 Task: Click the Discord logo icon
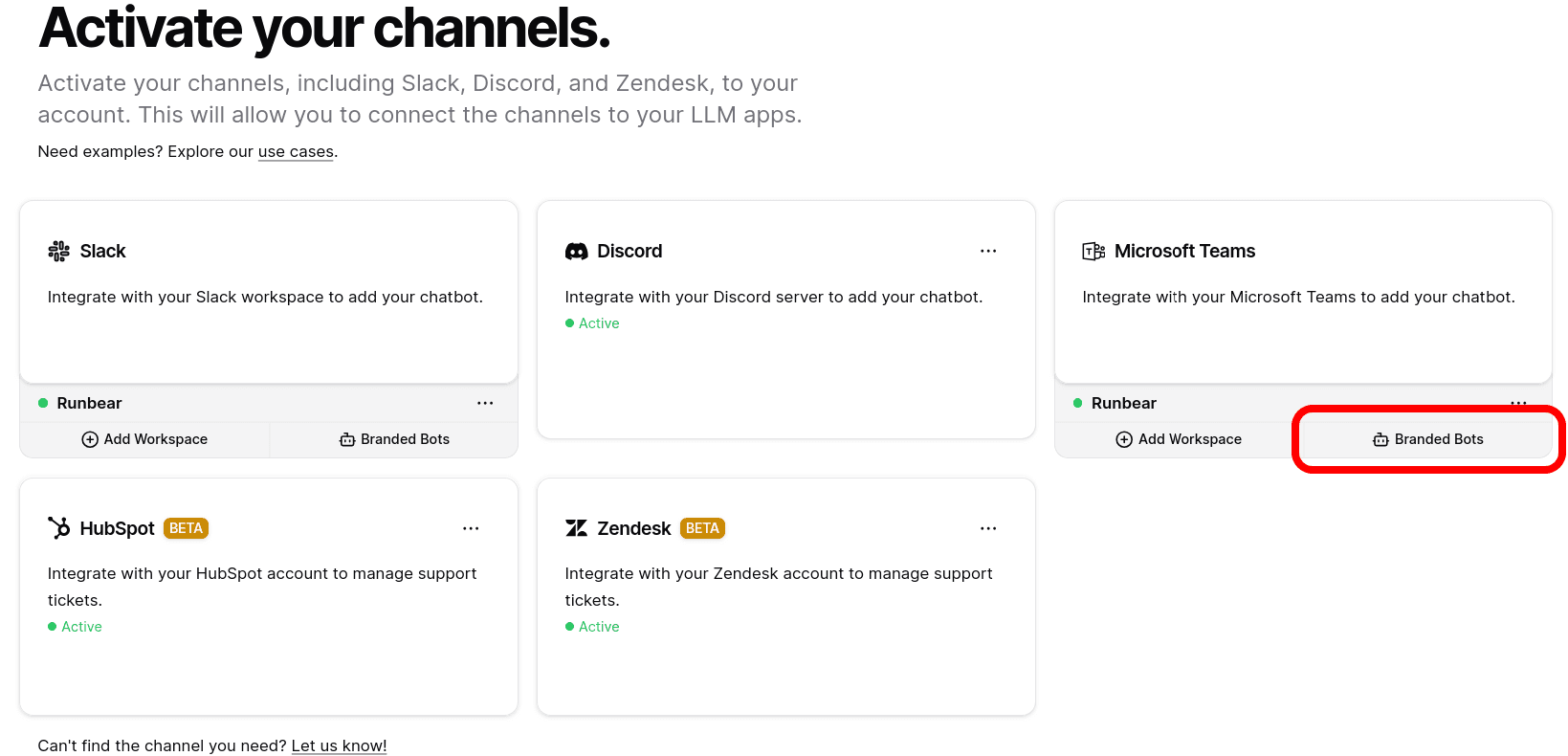(576, 251)
